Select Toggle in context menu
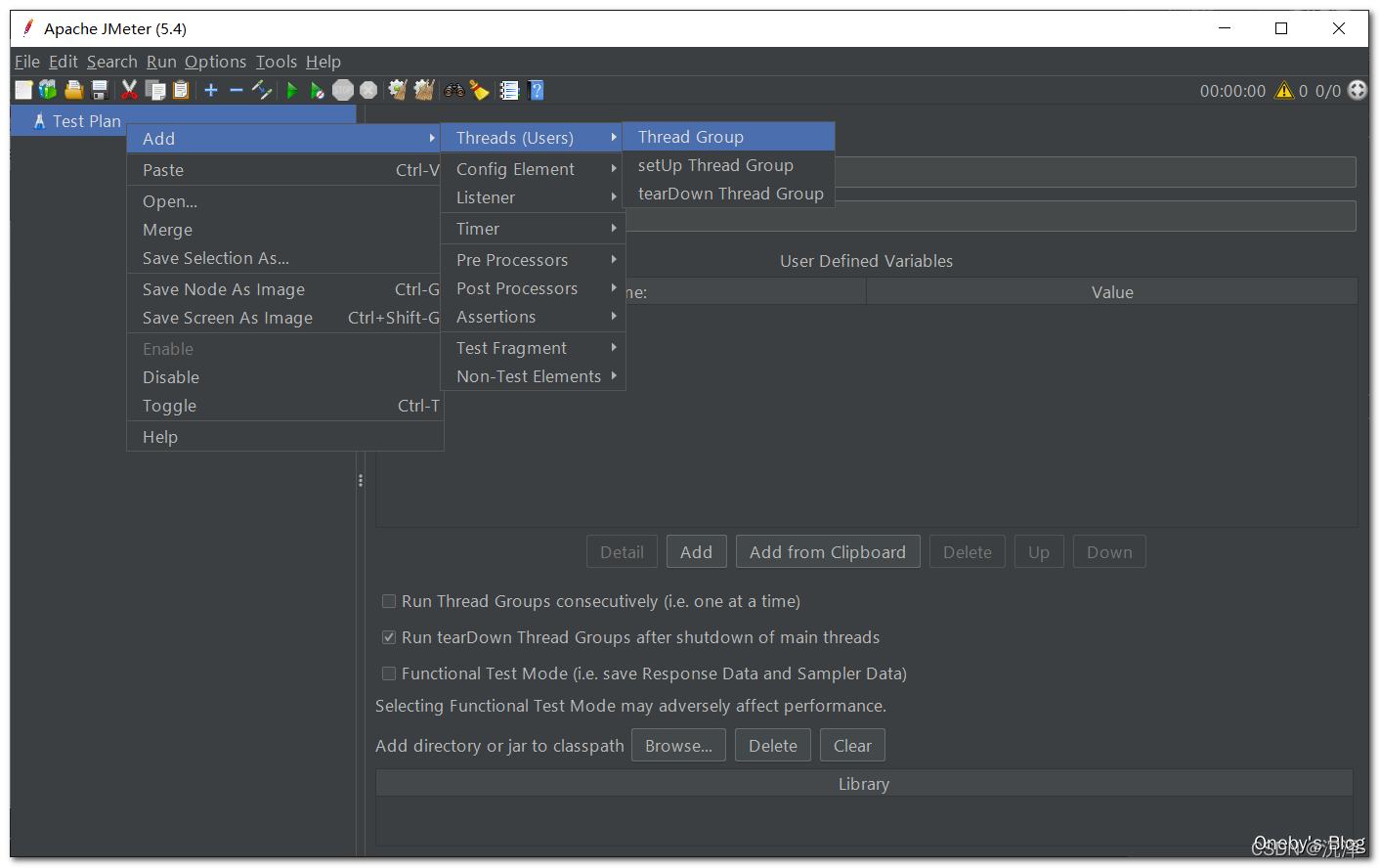This screenshot has width=1380, height=868. point(285,406)
